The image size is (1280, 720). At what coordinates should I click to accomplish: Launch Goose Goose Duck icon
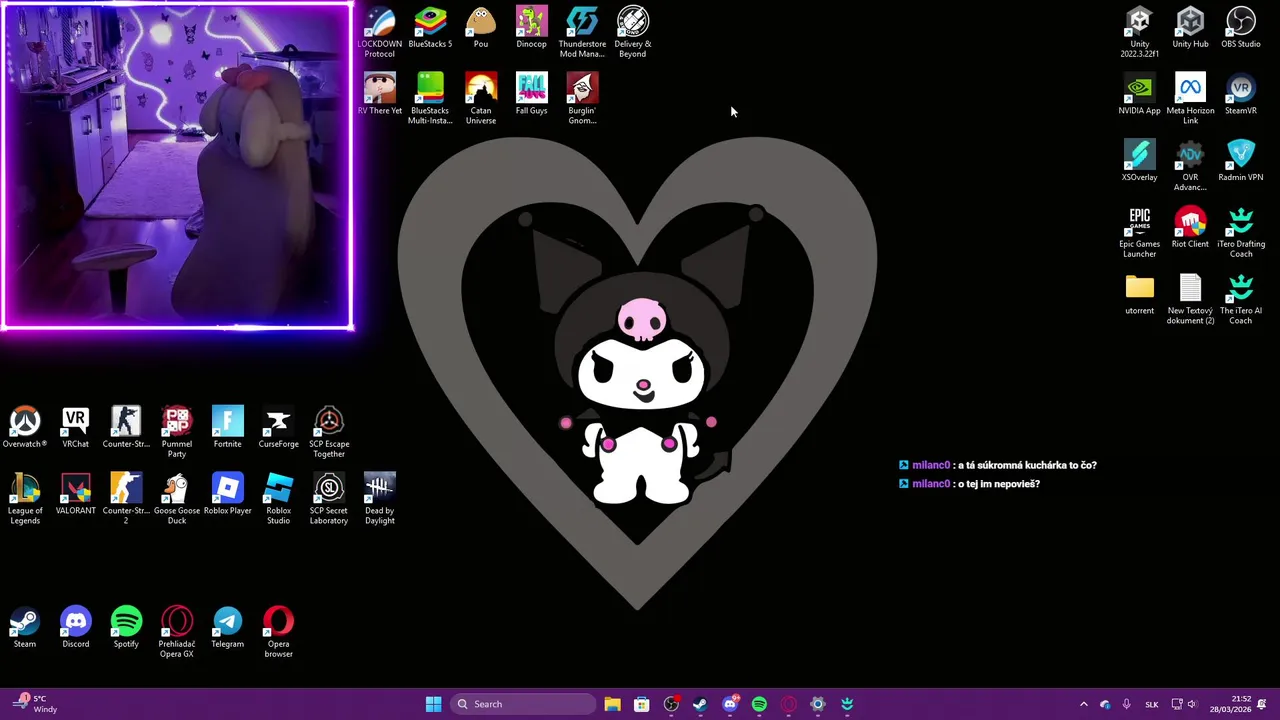(x=177, y=499)
